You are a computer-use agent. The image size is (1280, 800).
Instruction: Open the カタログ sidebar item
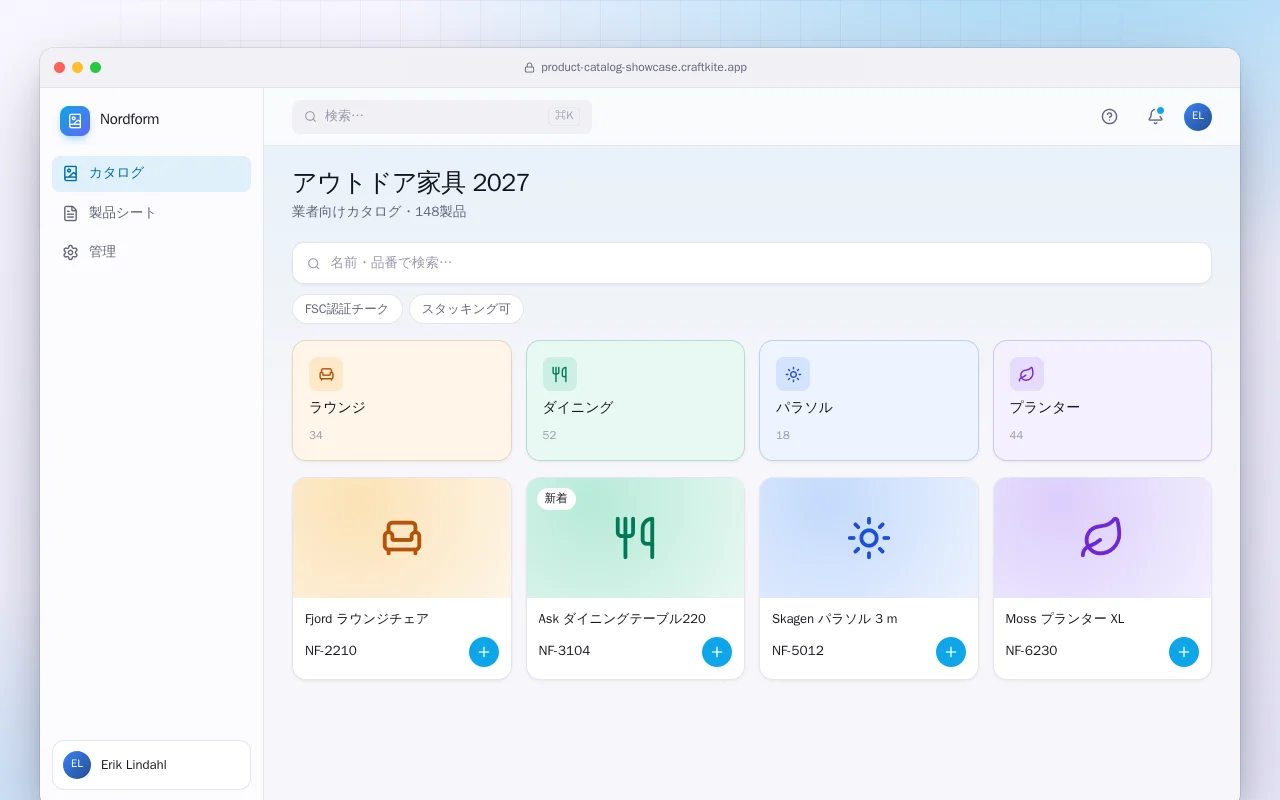pyautogui.click(x=151, y=173)
